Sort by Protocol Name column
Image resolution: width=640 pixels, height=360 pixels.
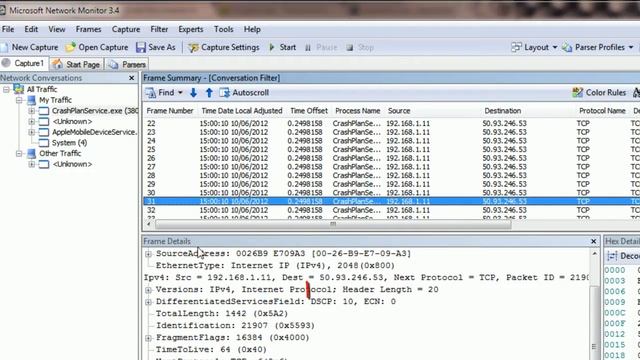(602, 111)
